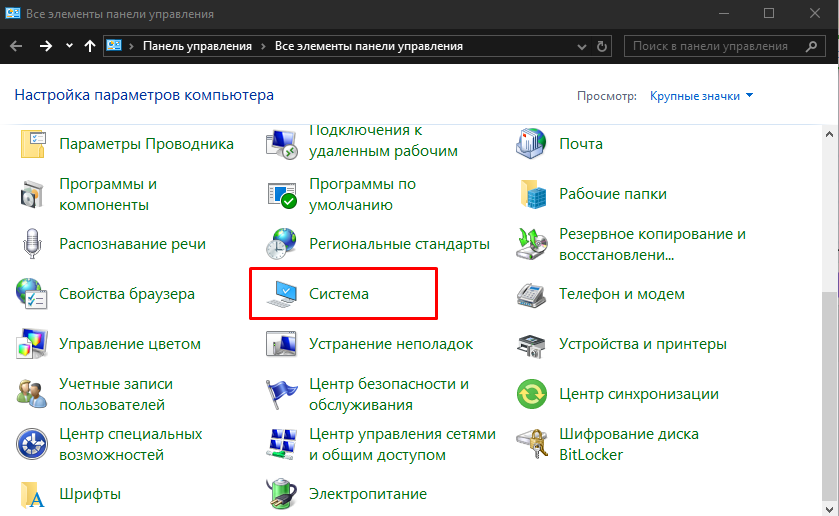Open the Электропитание power options icon

click(282, 494)
